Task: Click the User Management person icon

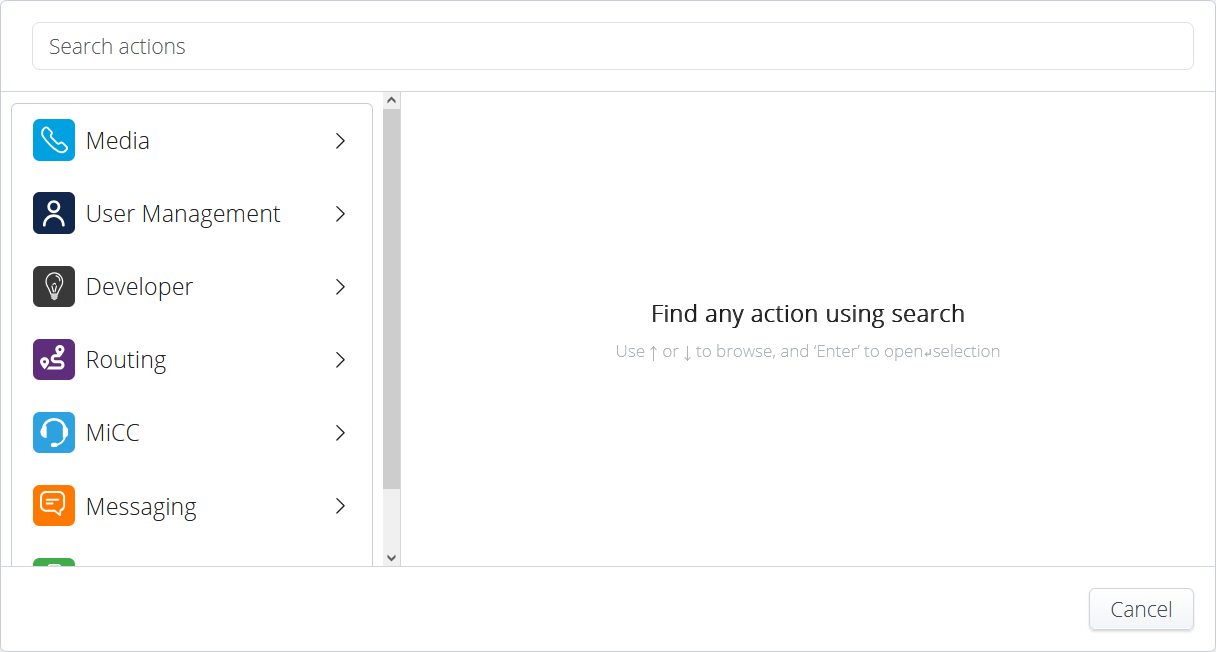Action: pyautogui.click(x=54, y=214)
